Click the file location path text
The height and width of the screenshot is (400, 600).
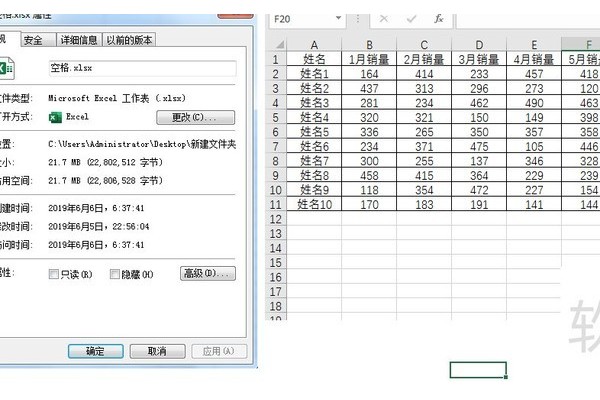[x=142, y=144]
